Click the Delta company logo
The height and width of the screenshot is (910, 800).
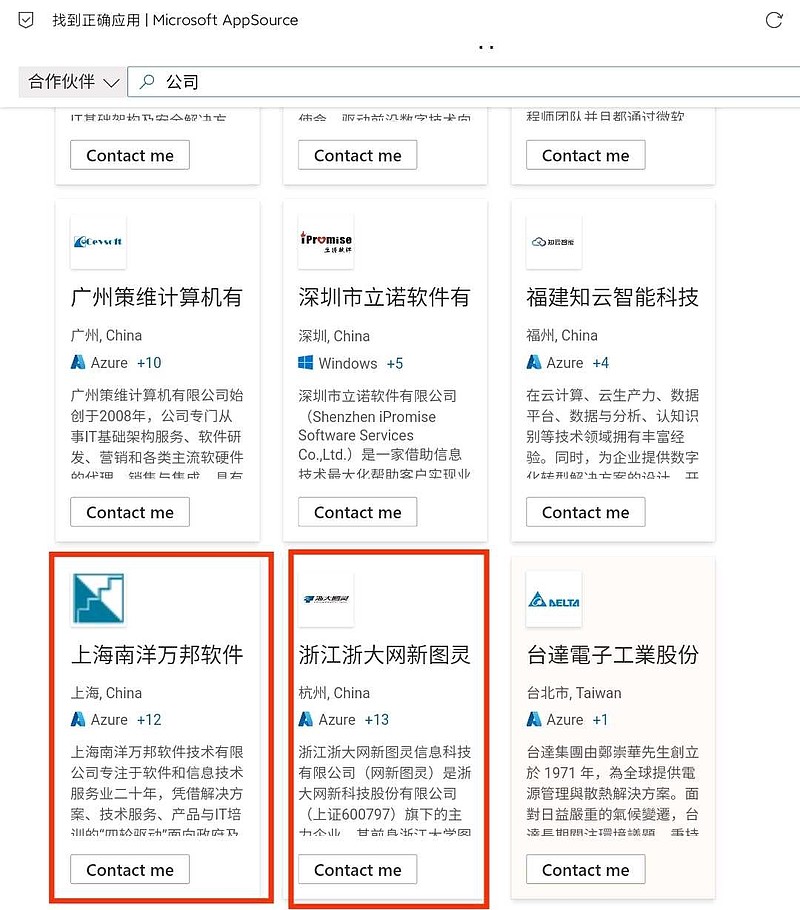tap(553, 599)
